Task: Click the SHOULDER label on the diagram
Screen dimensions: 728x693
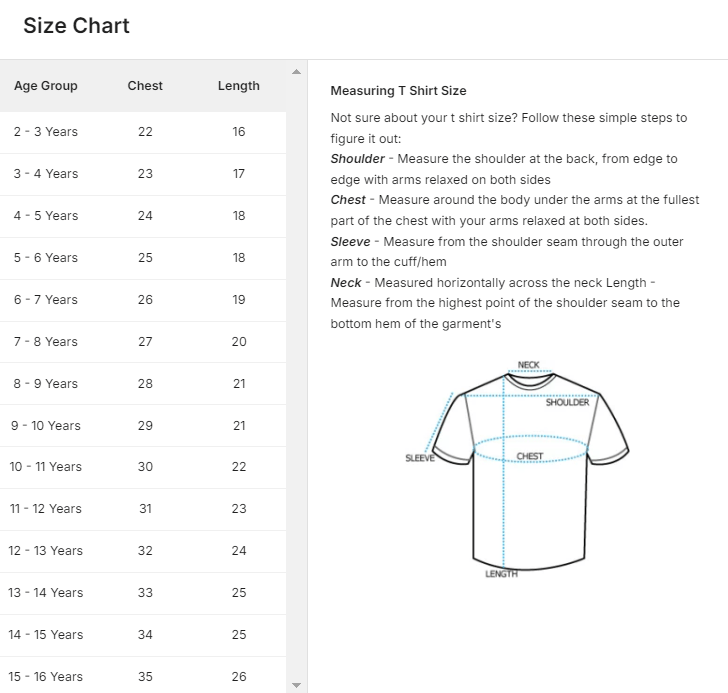Action: coord(567,403)
